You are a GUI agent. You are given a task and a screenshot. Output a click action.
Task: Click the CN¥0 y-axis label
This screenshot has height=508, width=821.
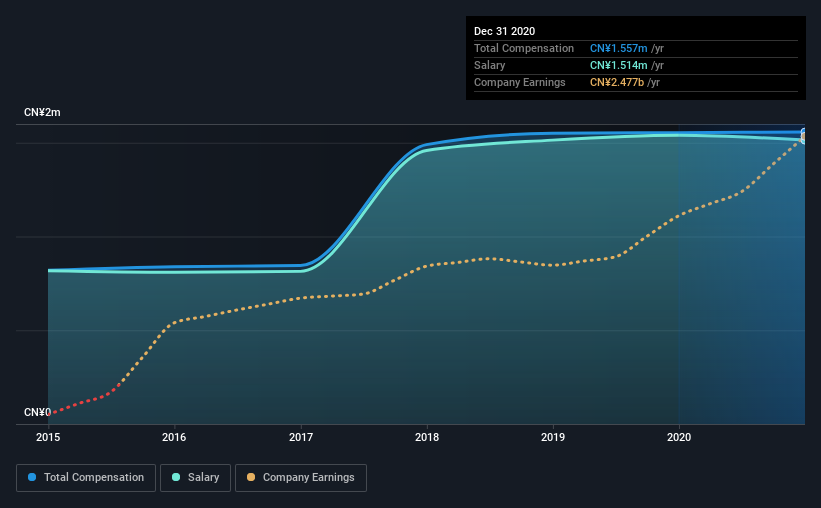[x=37, y=413]
